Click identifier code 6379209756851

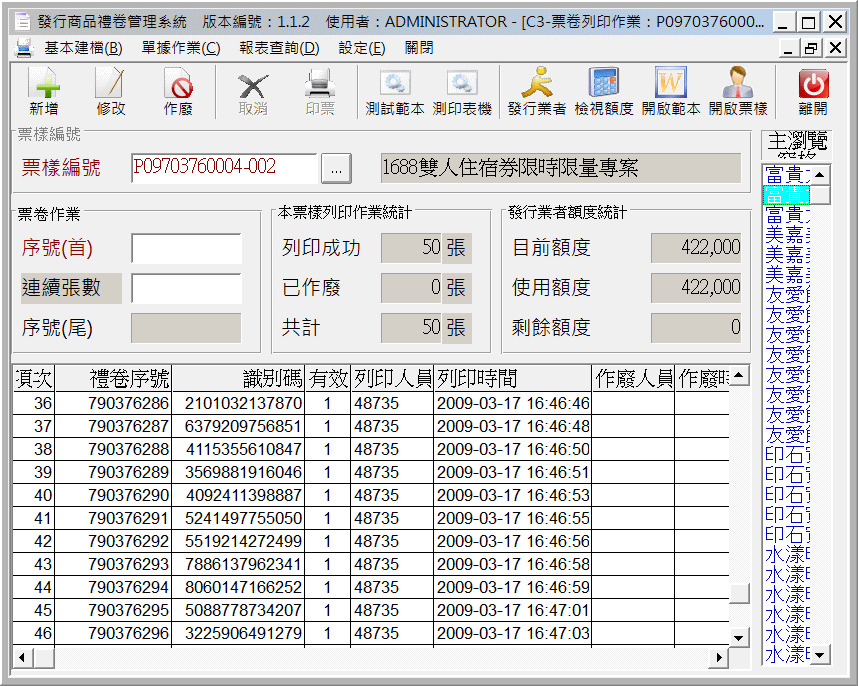click(x=239, y=427)
